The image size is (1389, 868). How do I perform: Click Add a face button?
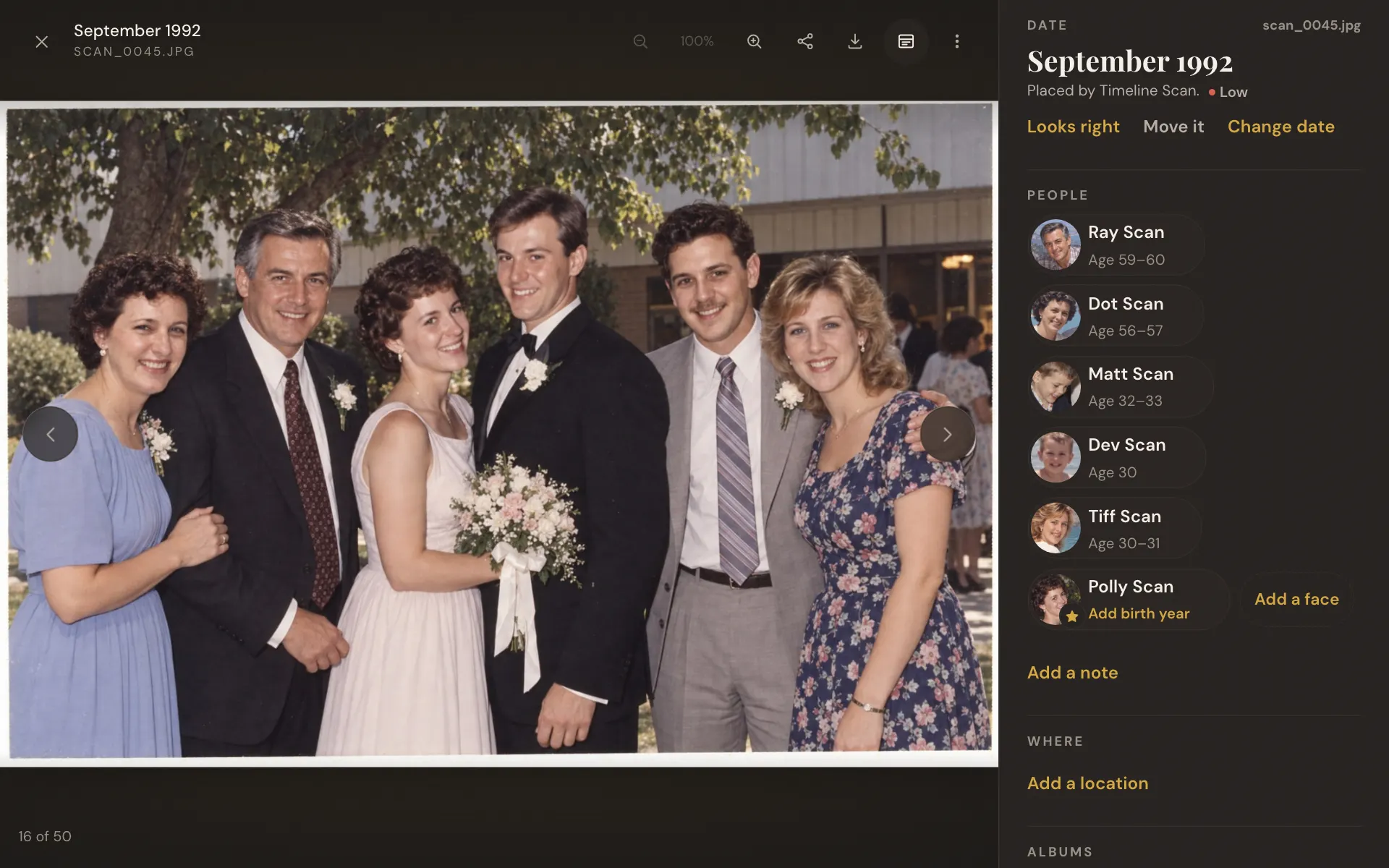(x=1296, y=599)
